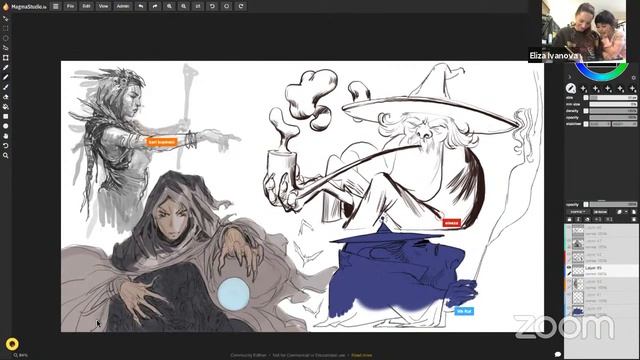Open the first stabilizer dropdown
The height and width of the screenshot is (360, 640).
coord(600,124)
